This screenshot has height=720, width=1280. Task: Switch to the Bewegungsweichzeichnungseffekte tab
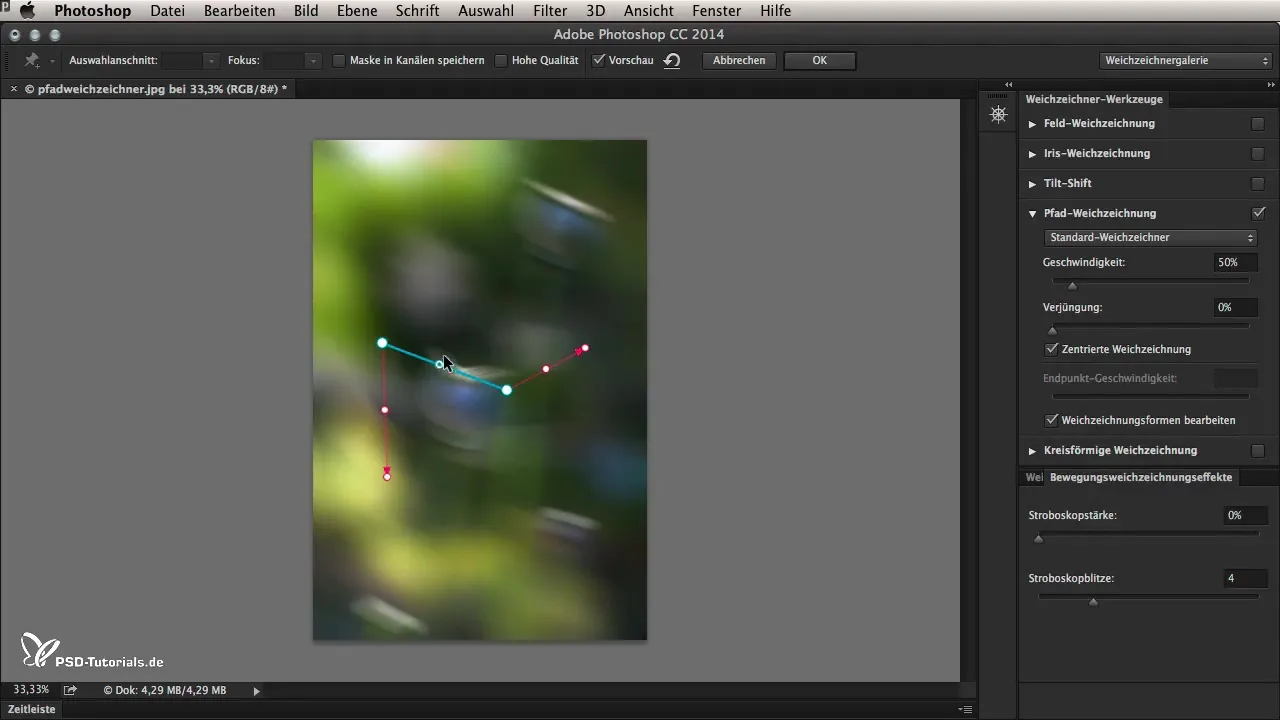(1140, 477)
